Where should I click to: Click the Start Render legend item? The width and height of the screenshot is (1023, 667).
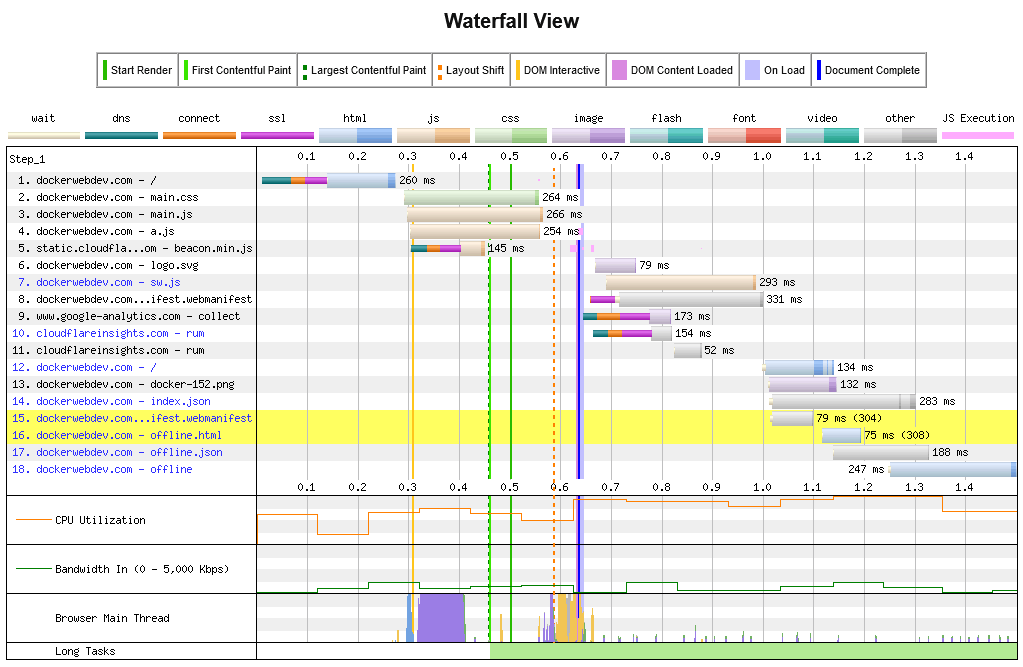[x=137, y=71]
